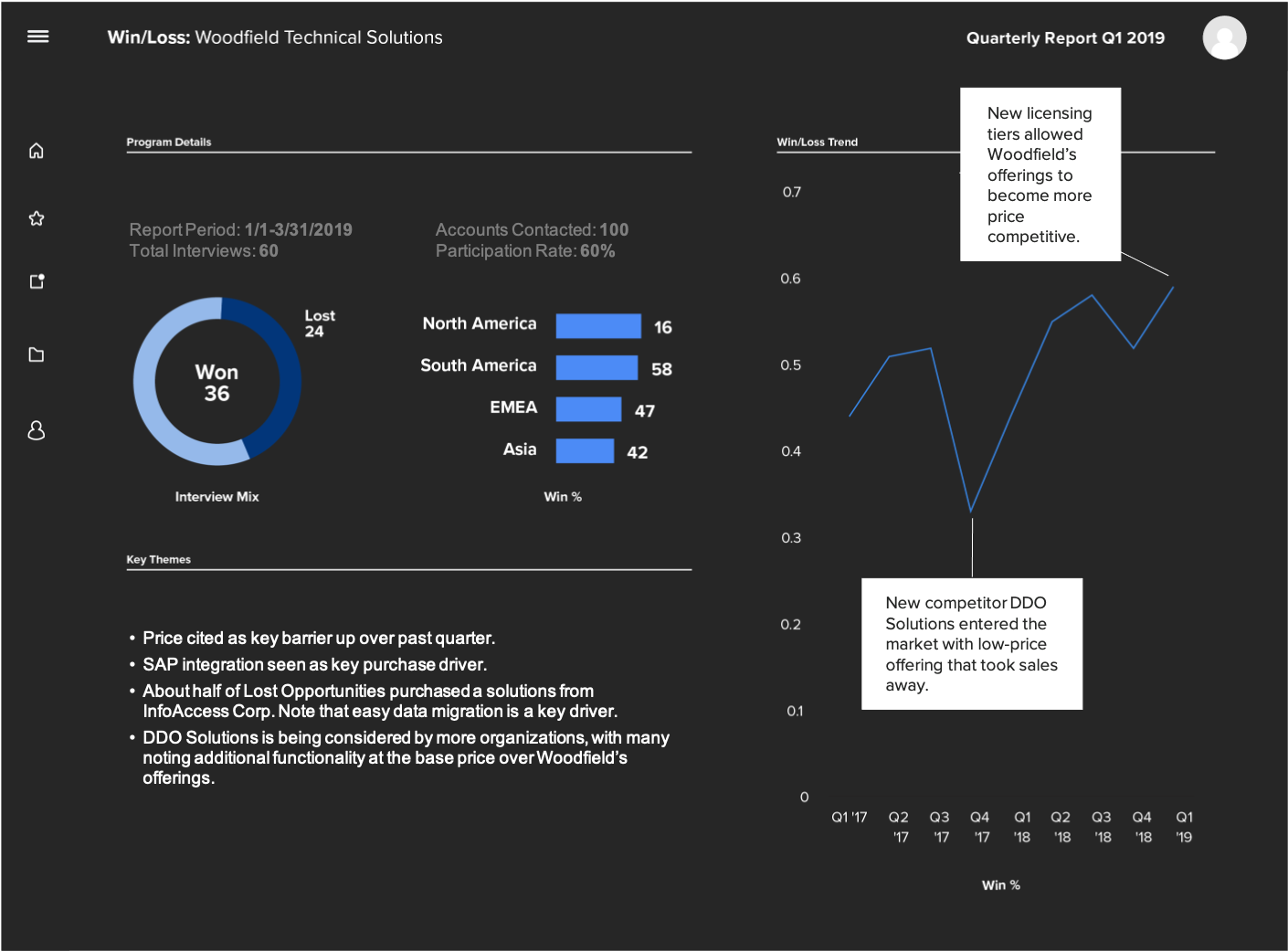1288x951 pixels.
Task: Click the Won 36 donut center
Action: point(216,383)
